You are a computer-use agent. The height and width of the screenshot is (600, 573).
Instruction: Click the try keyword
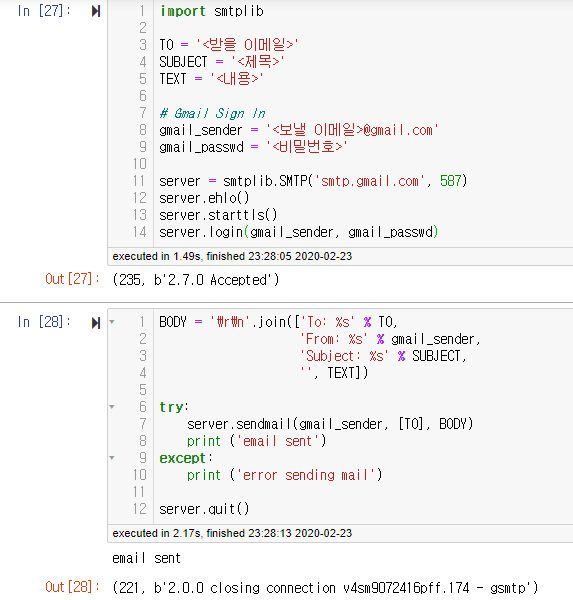[x=171, y=407]
